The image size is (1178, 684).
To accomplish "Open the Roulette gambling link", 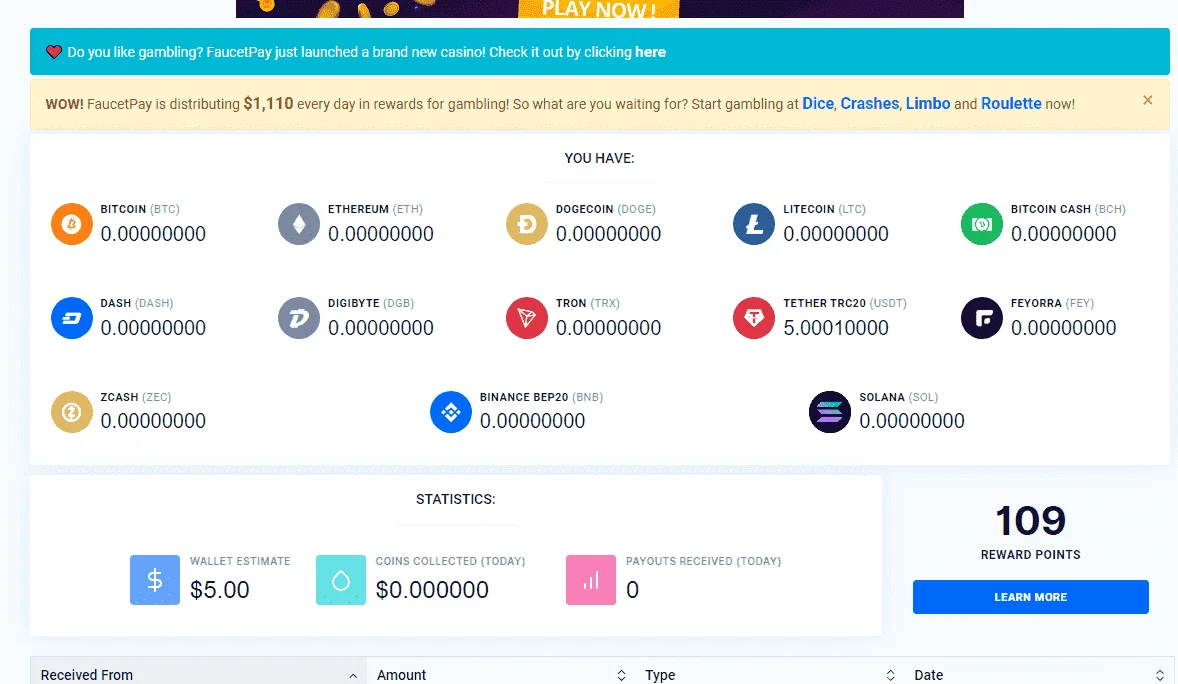I will click(x=1011, y=104).
